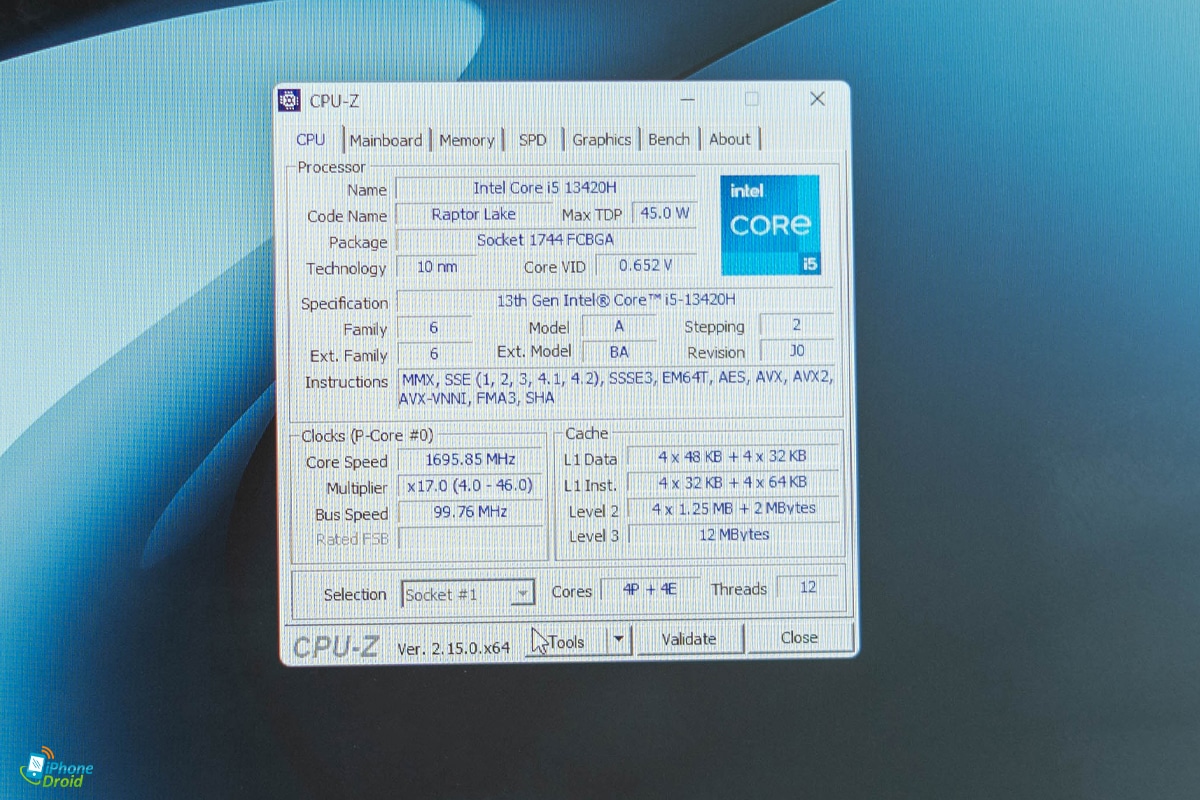Click the CPU-Z app icon in title bar
Viewport: 1200px width, 800px height.
(289, 100)
